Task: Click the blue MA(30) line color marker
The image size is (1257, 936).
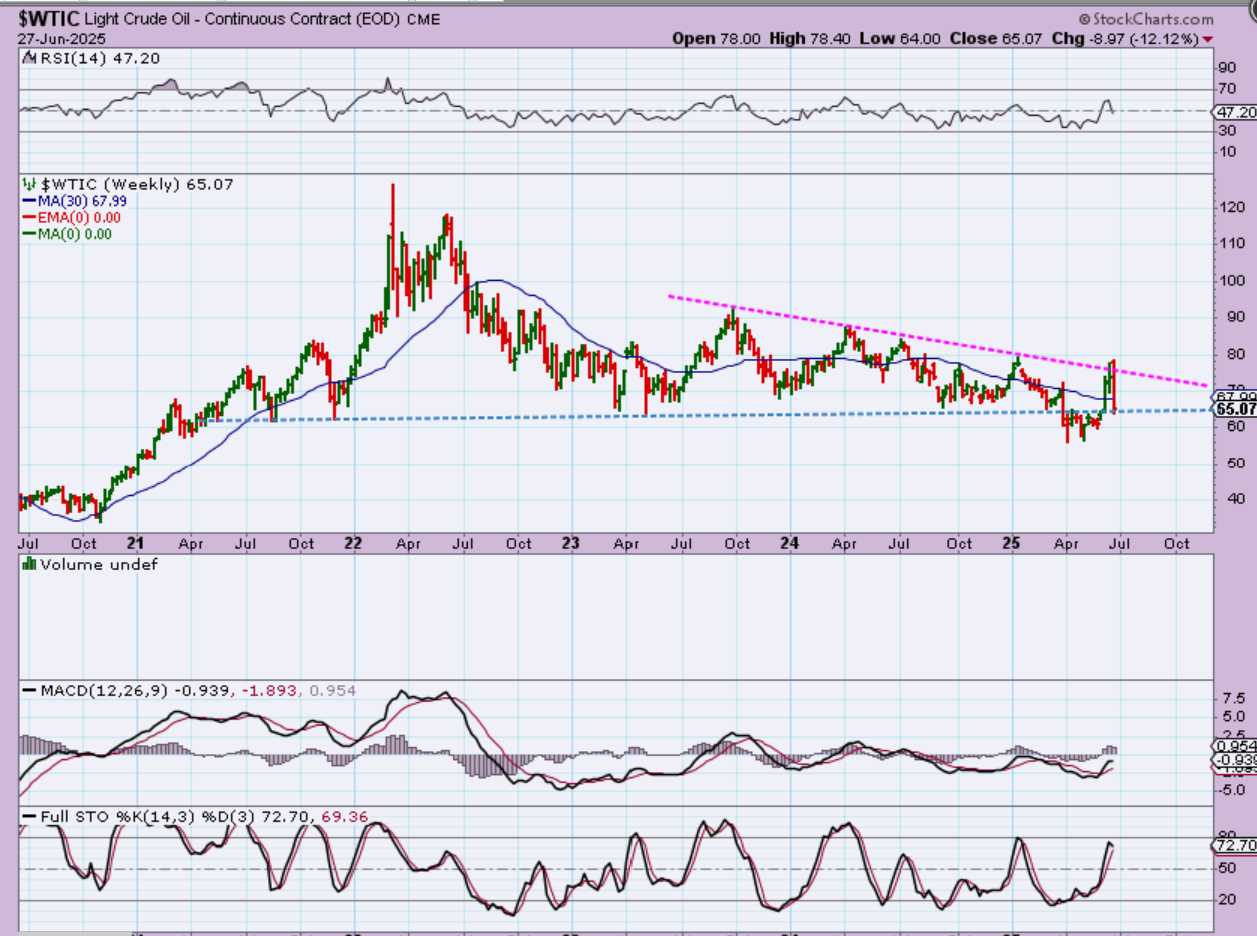Action: (29, 201)
